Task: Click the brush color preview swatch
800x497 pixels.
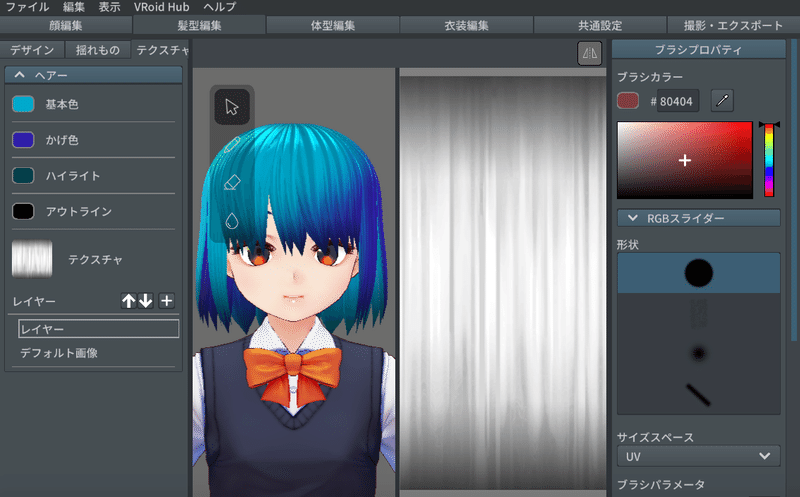Action: (x=628, y=101)
